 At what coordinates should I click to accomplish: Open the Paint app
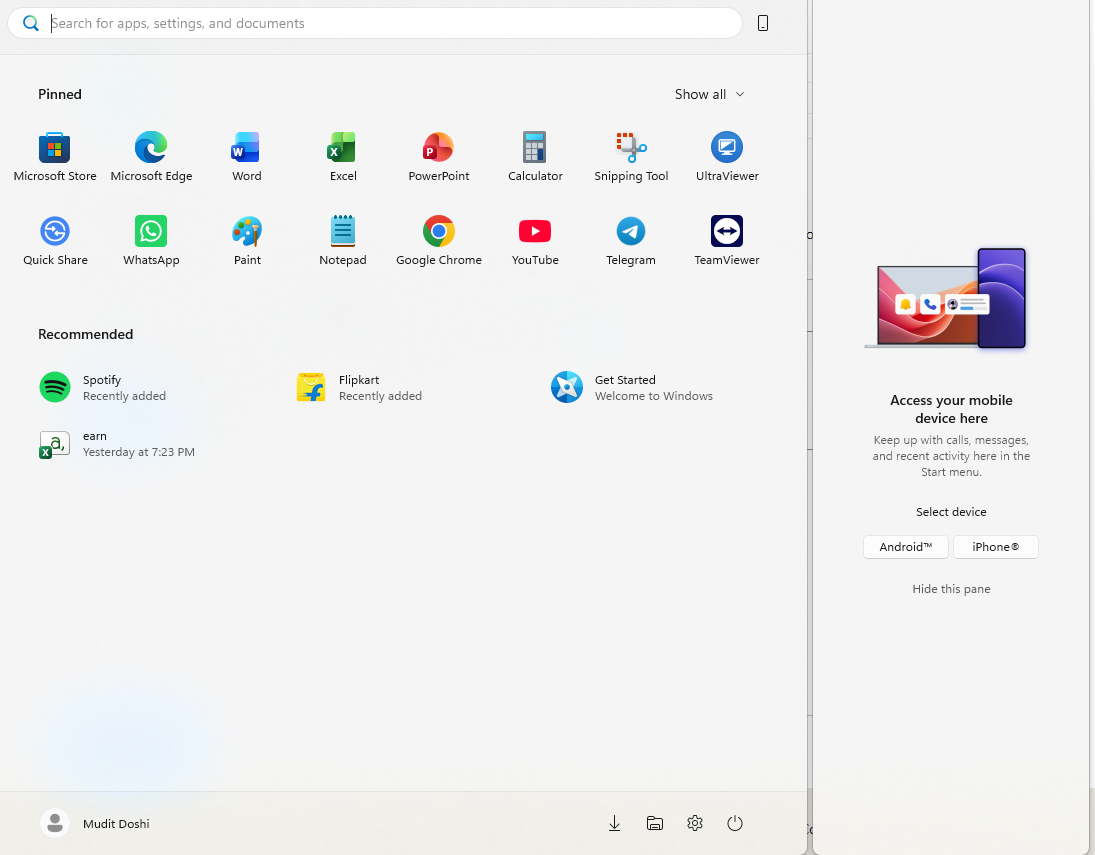(x=247, y=241)
